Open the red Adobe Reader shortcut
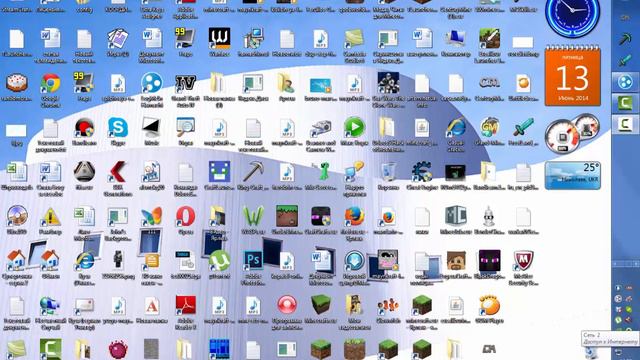Viewport: 640px width, 360px height. pyautogui.click(x=185, y=305)
